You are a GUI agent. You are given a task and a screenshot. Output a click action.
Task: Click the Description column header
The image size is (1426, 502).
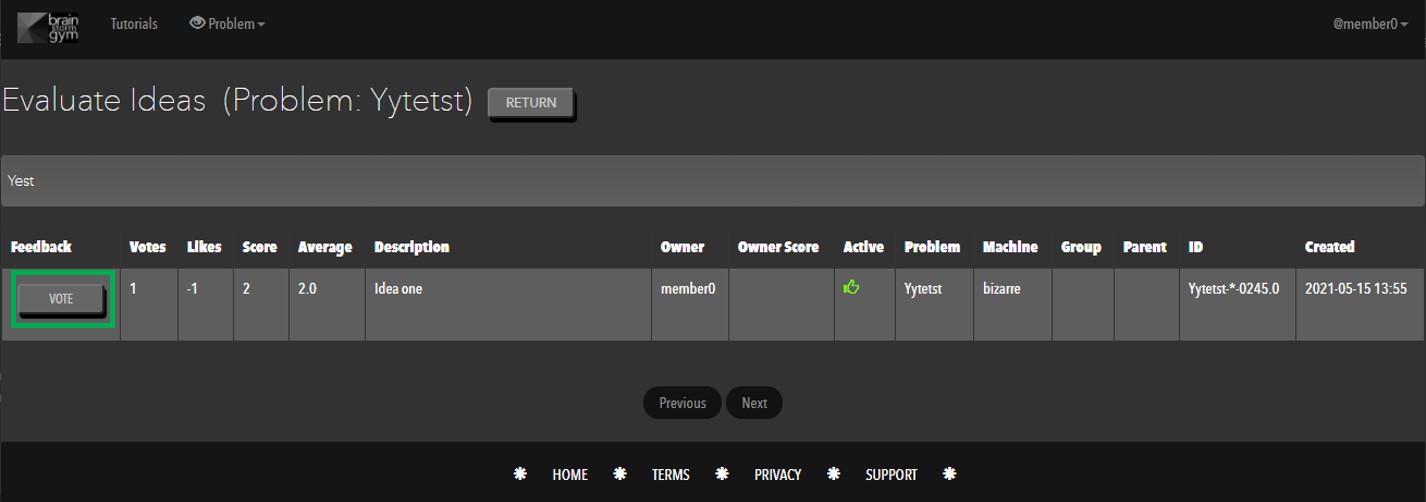coord(411,247)
